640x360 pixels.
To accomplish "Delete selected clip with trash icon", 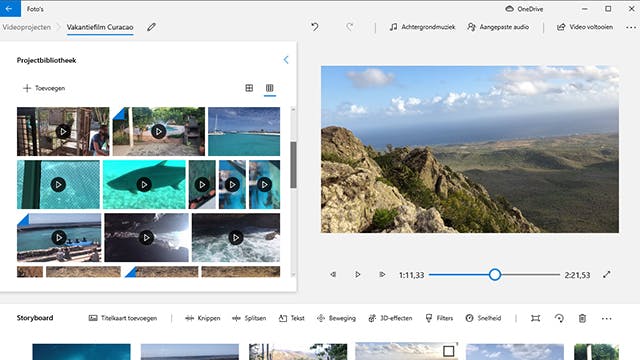I will [x=582, y=318].
